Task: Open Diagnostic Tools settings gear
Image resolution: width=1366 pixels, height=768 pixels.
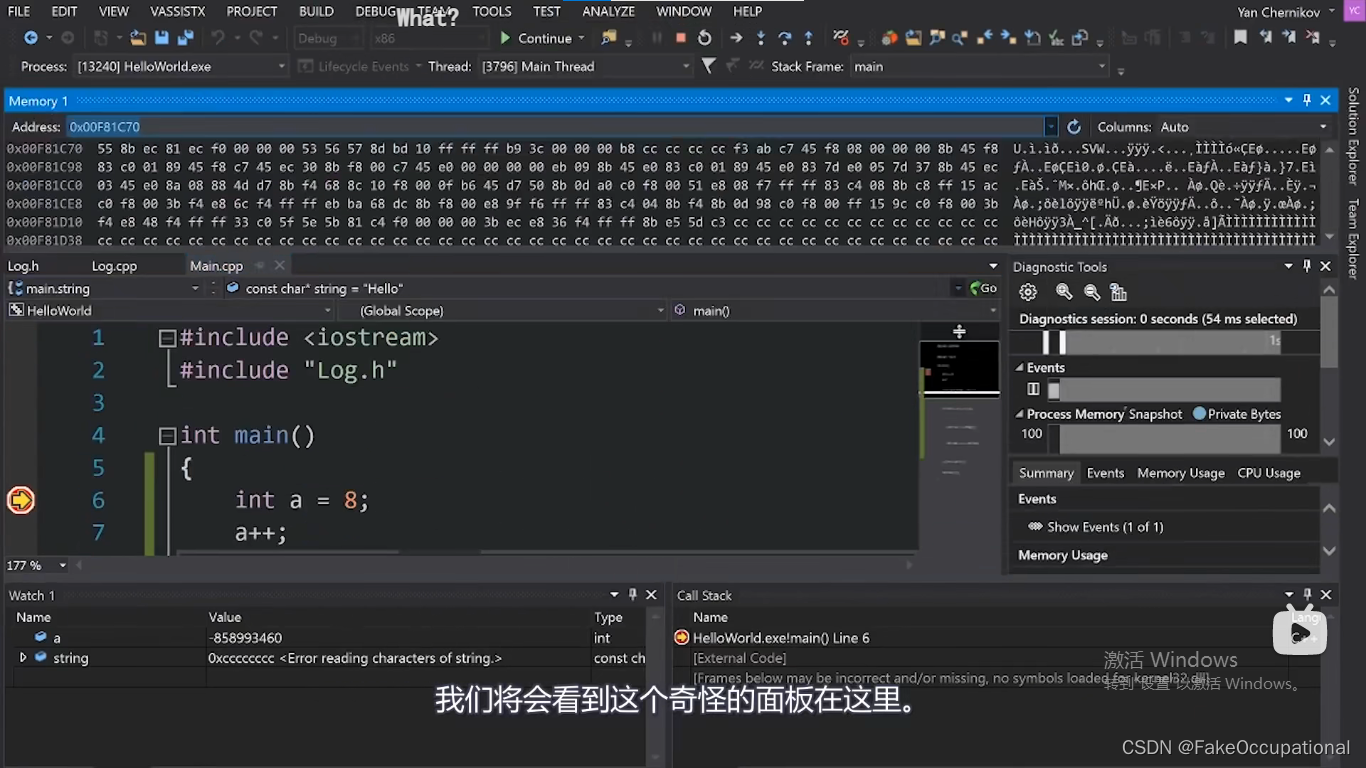Action: [x=1027, y=292]
